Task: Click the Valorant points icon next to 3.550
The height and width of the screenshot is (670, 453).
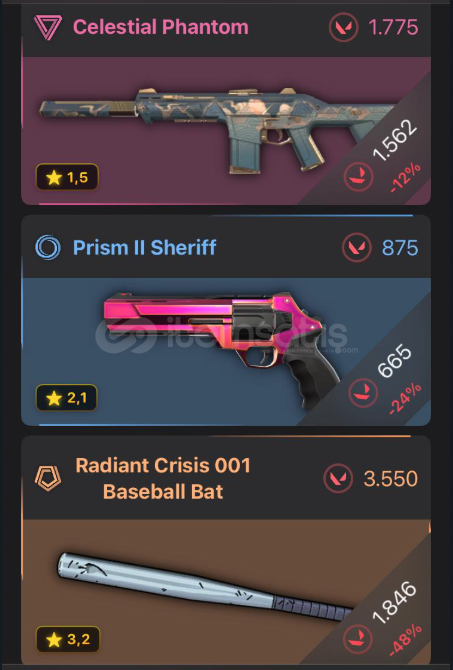Action: [338, 479]
